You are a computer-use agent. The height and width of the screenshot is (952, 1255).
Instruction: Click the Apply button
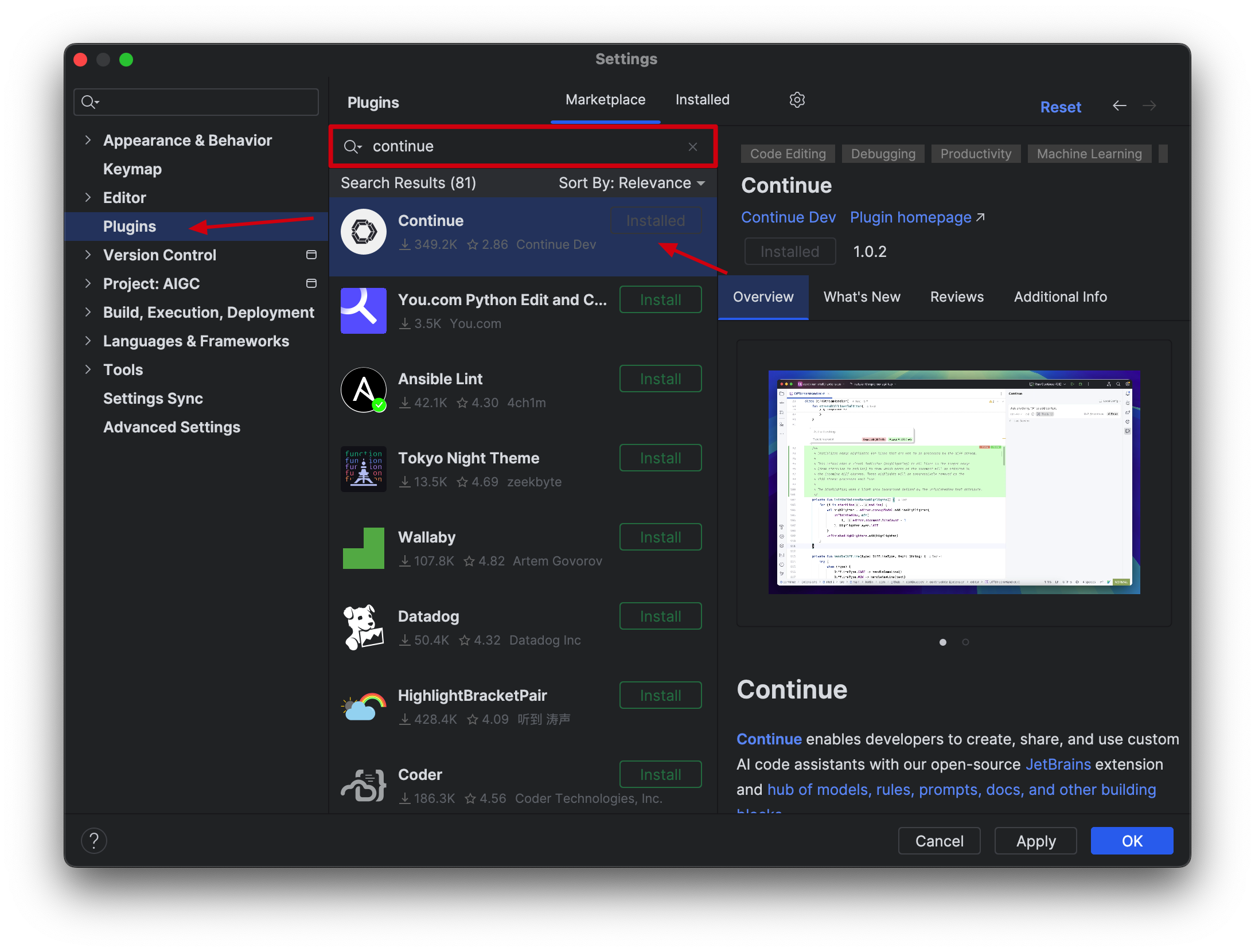tap(1035, 841)
